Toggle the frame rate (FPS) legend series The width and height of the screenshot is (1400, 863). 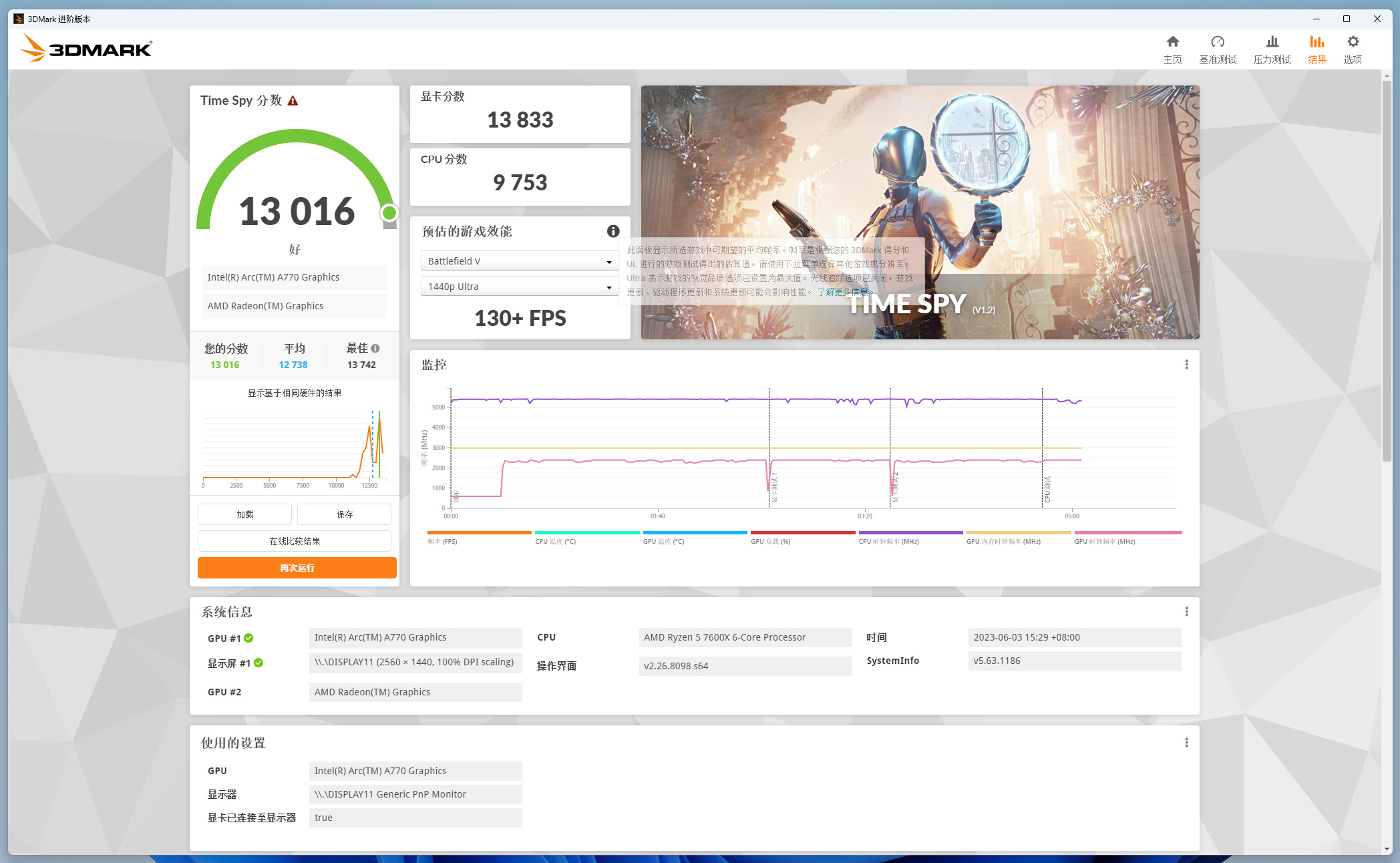click(x=442, y=542)
